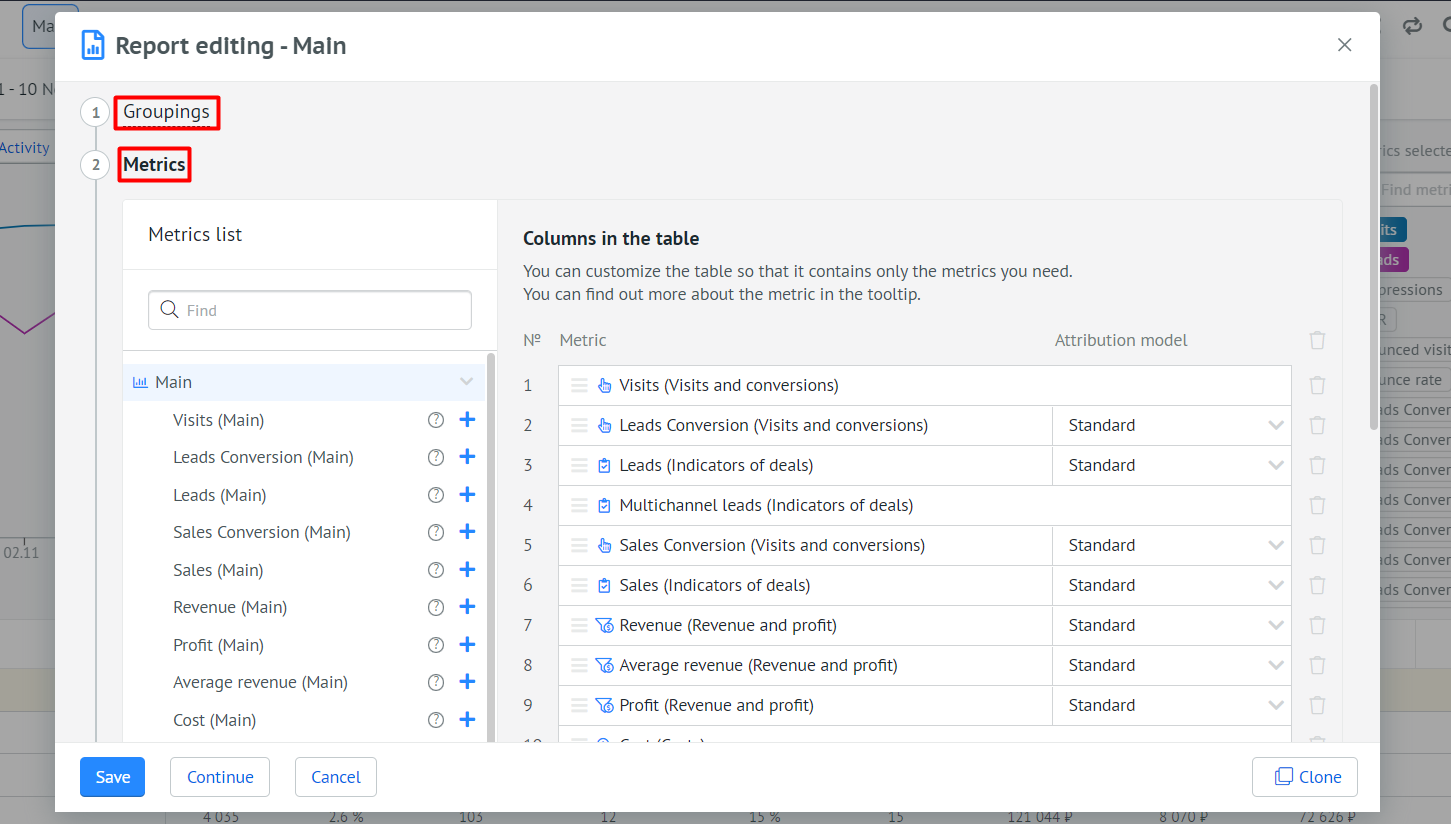Clone the report
This screenshot has width=1451, height=824.
point(1305,777)
